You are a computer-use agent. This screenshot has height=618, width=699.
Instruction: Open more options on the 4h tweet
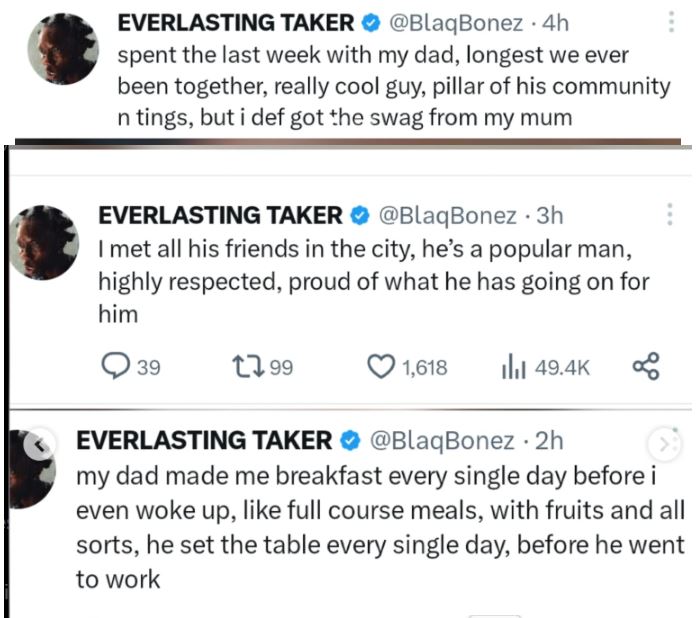click(671, 22)
